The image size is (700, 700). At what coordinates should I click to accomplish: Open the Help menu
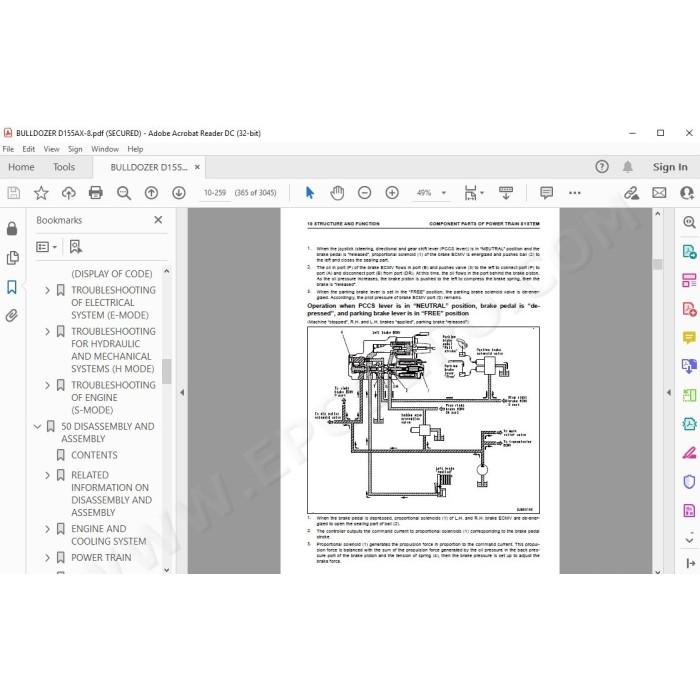tap(135, 149)
